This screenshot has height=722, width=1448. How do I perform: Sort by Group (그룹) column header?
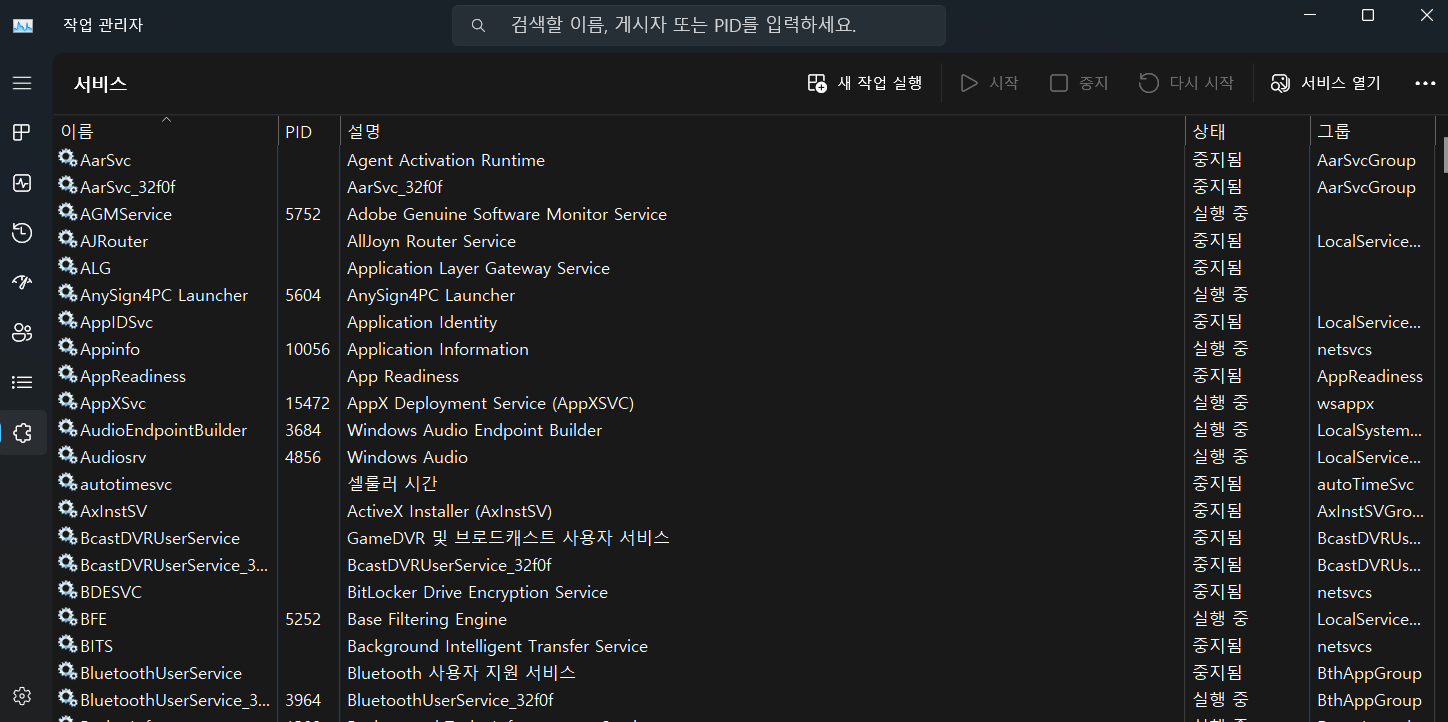1372,131
